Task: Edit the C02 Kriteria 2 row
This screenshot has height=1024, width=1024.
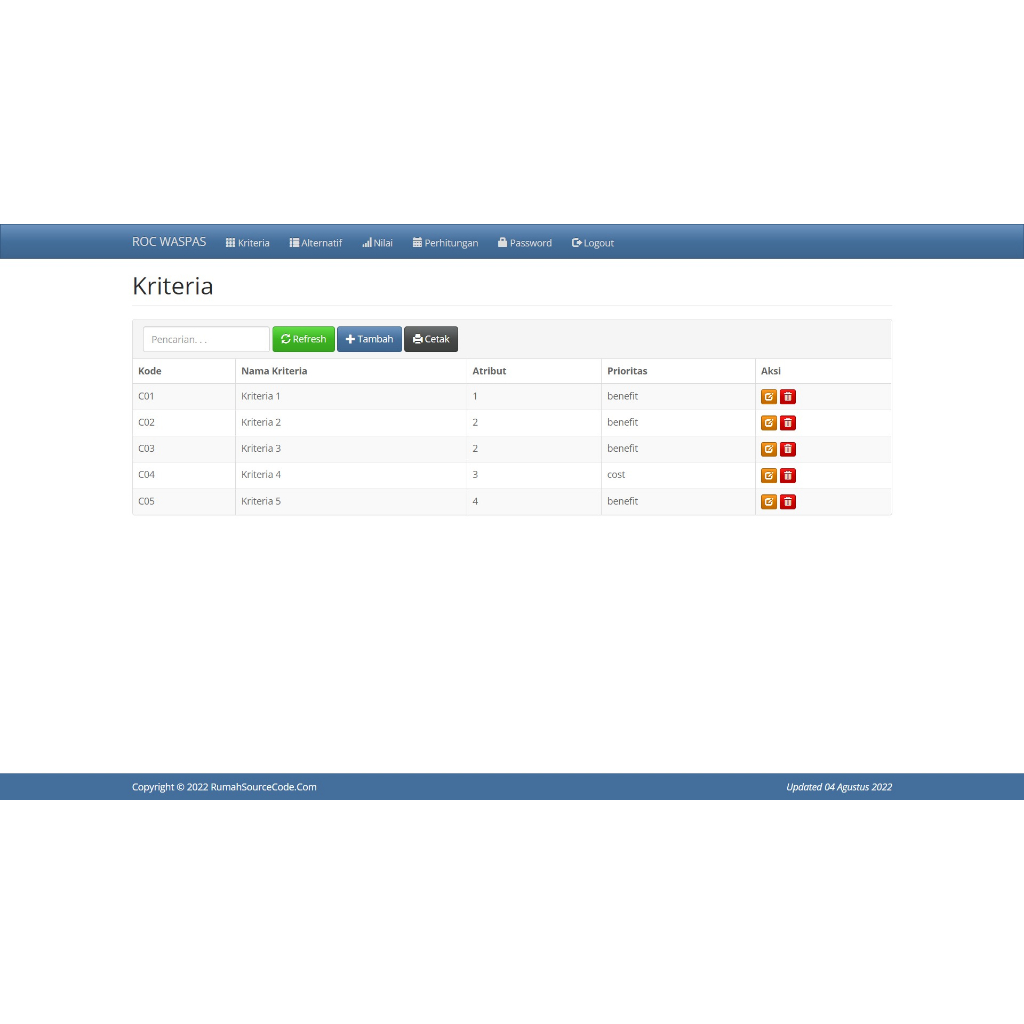Action: pos(769,423)
